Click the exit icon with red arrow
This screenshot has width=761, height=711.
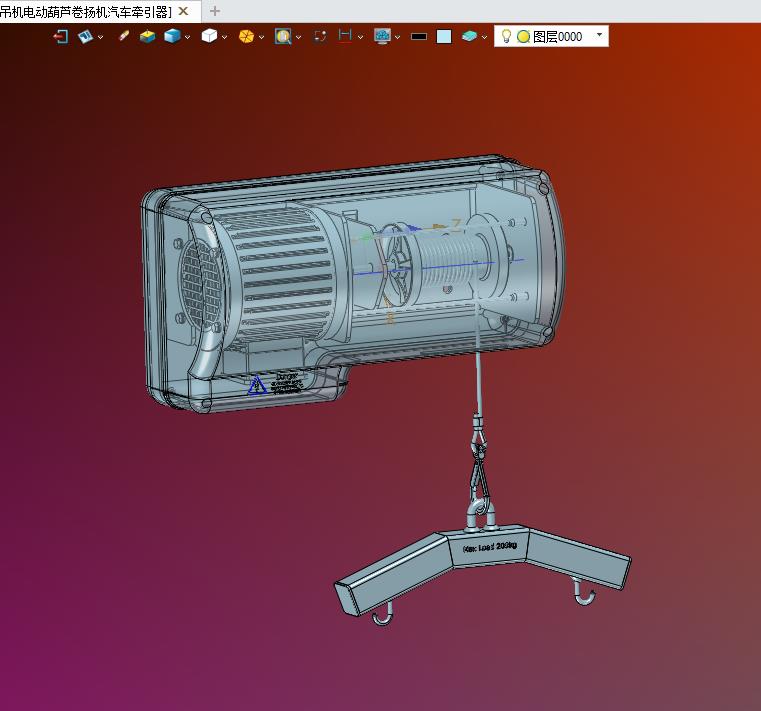(61, 36)
